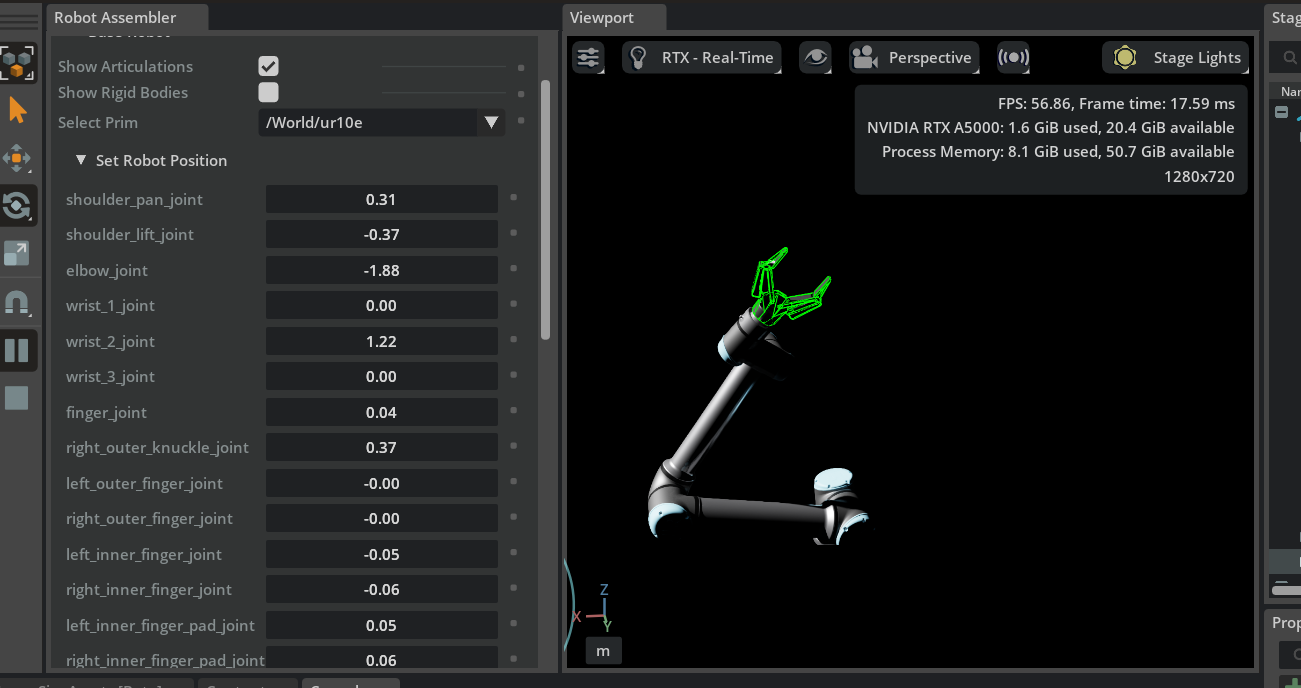Click the XYZ axis gizmo in viewport
This screenshot has width=1301, height=688.
tap(597, 608)
